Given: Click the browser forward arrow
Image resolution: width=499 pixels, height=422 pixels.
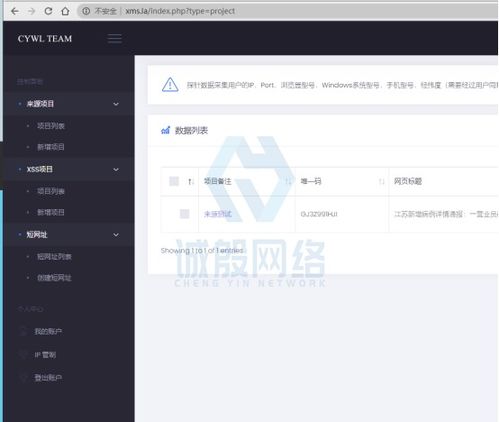Looking at the screenshot, I should point(31,11).
